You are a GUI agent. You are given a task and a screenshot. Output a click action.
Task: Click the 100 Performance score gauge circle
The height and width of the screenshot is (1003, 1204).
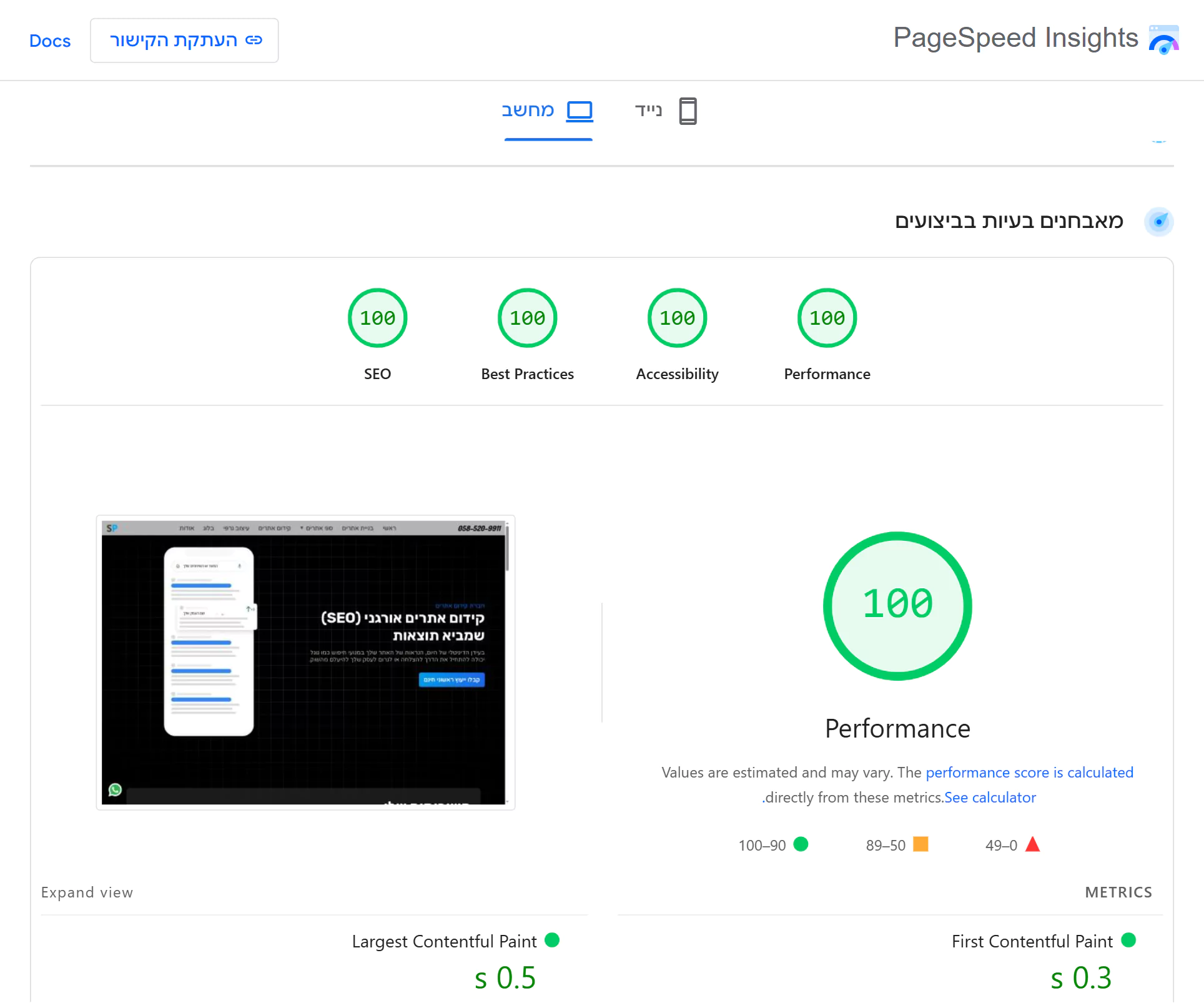coord(897,605)
